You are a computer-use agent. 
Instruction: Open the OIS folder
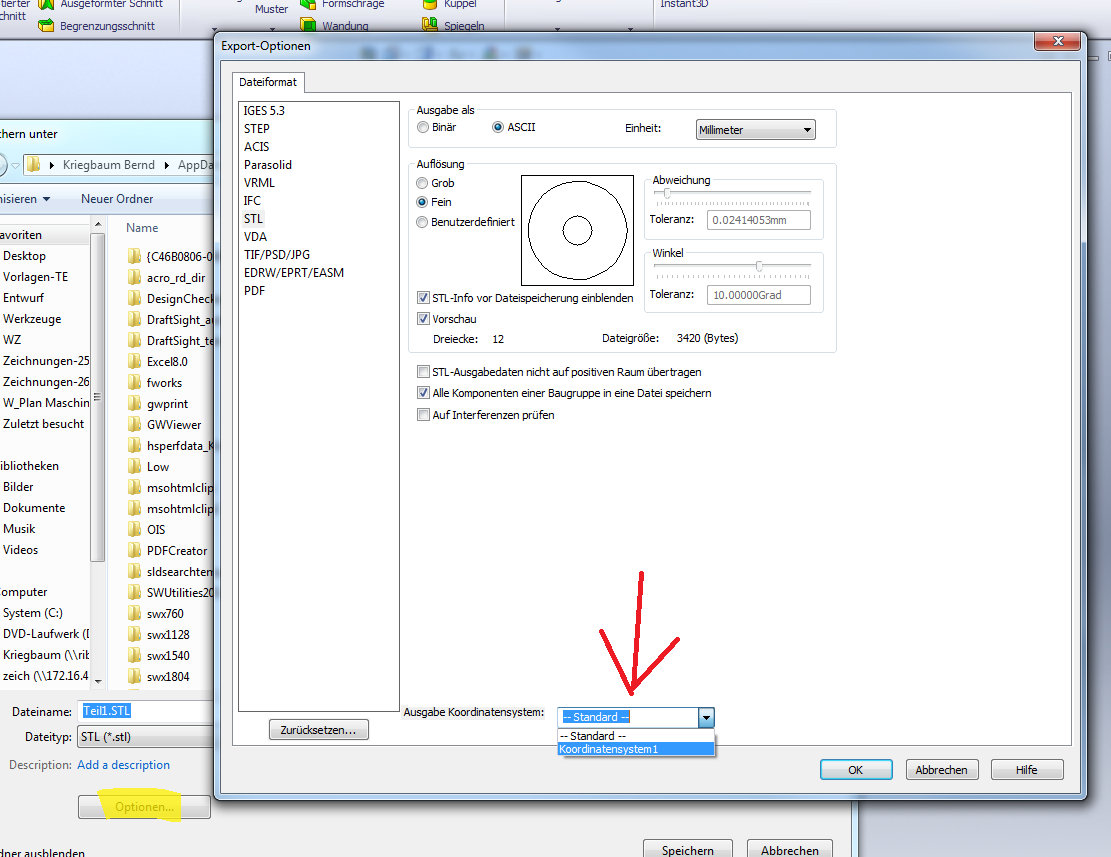(x=147, y=529)
